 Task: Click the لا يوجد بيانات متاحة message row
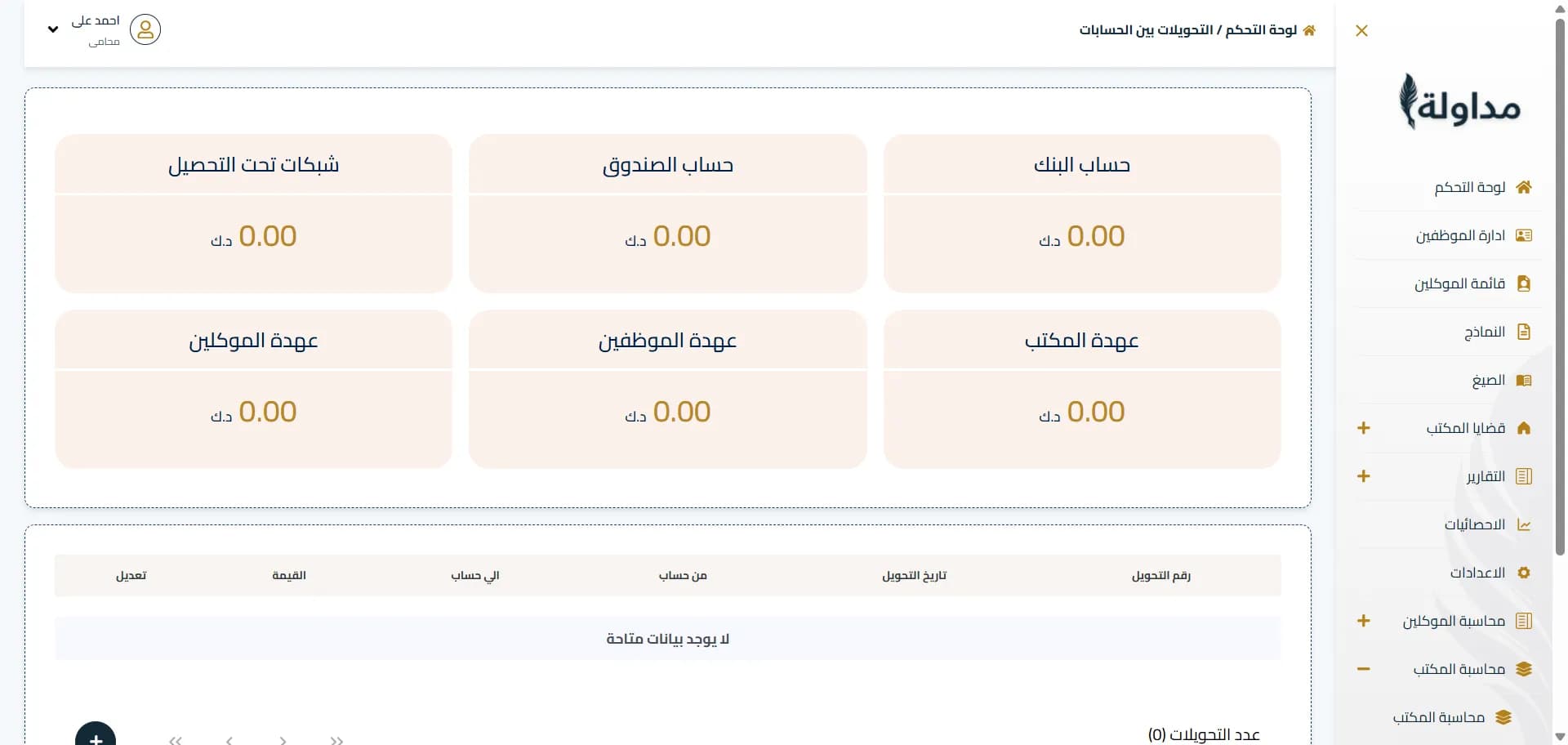pyautogui.click(x=667, y=639)
